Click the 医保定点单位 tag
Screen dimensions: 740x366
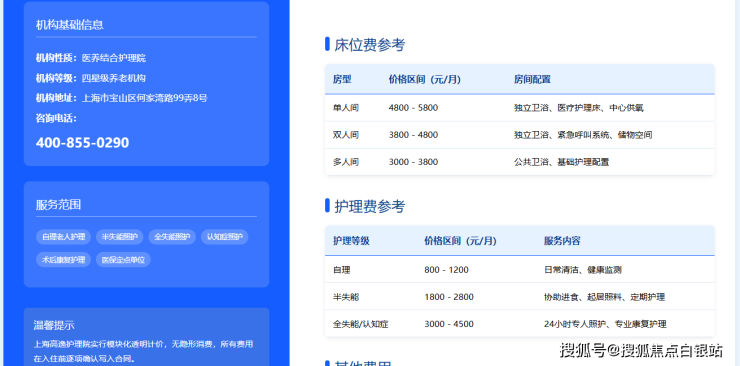pos(123,259)
